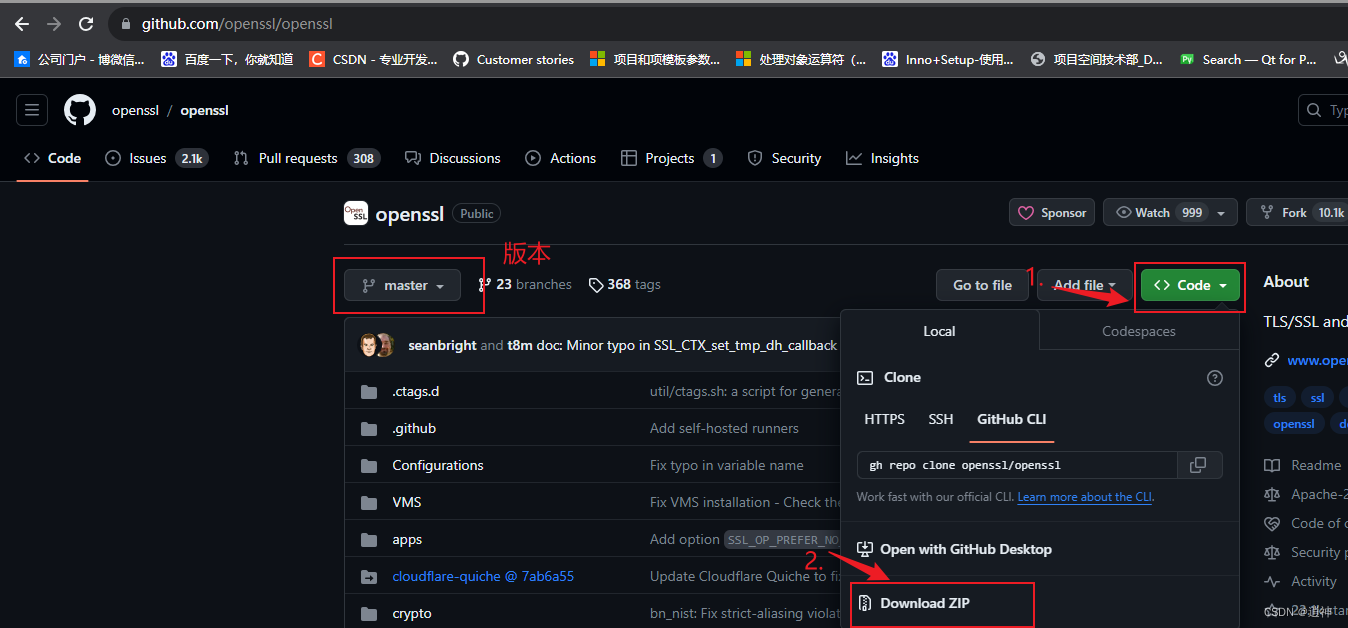
Task: Go back with browser back arrow
Action: (x=21, y=23)
